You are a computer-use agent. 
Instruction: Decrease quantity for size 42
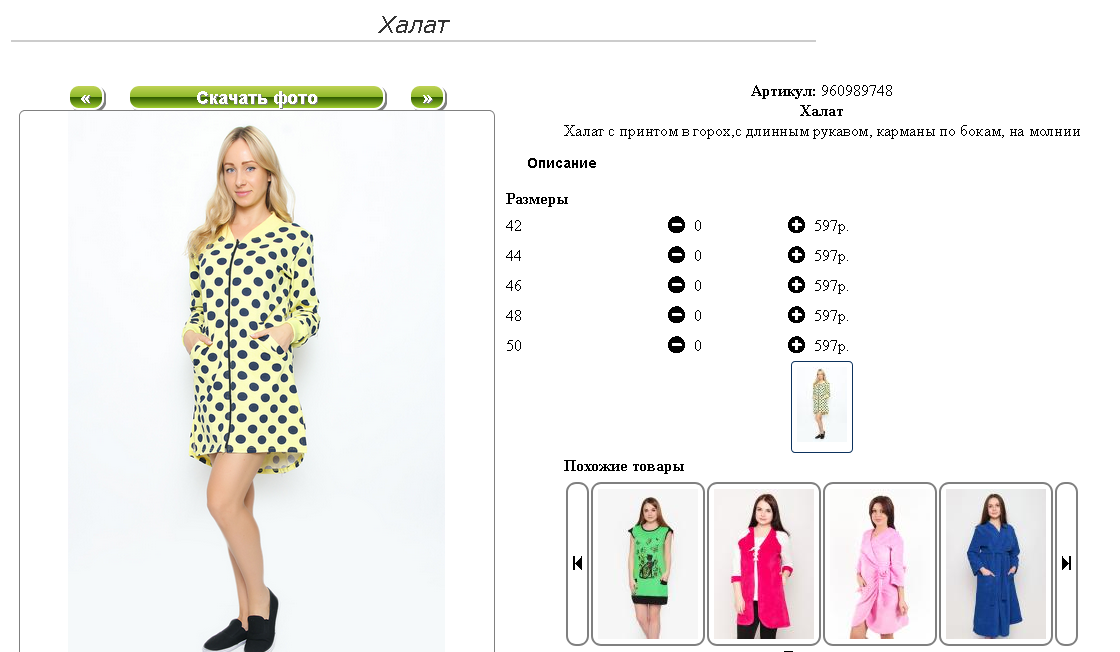coord(676,225)
